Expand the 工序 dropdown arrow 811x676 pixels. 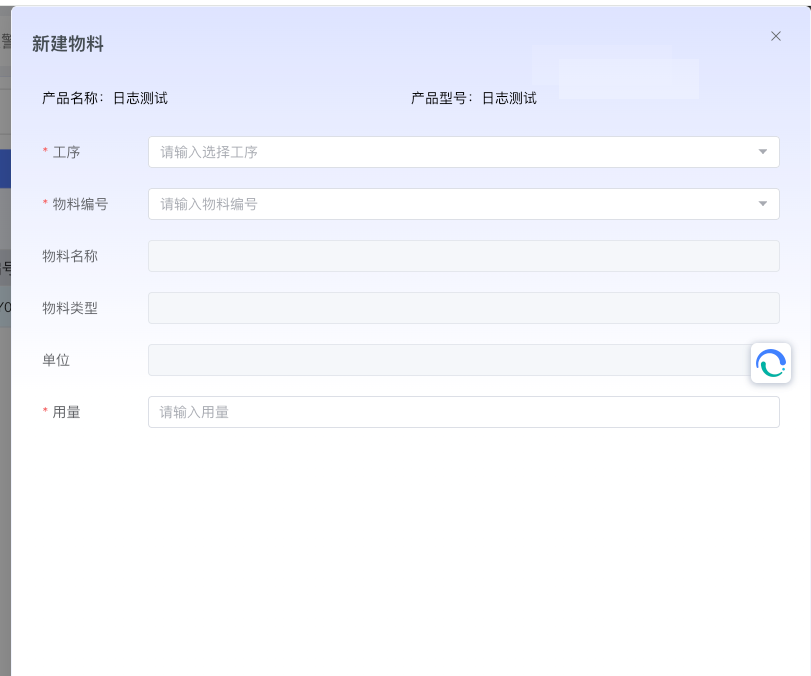(x=762, y=152)
